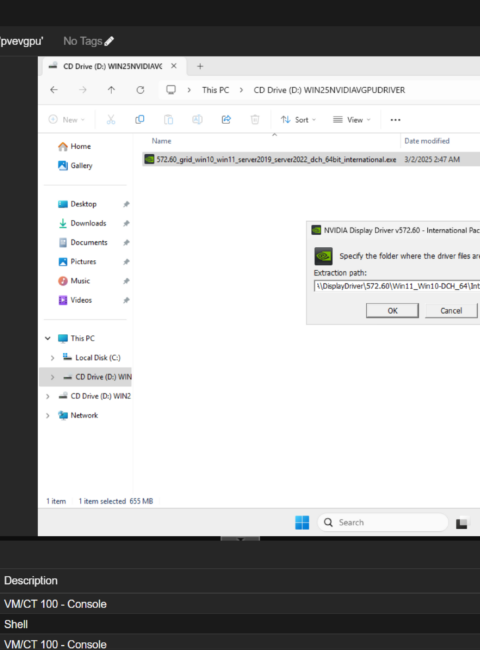Viewport: 480px width, 650px height.
Task: Click the monitor icon in address bar
Action: click(x=171, y=90)
